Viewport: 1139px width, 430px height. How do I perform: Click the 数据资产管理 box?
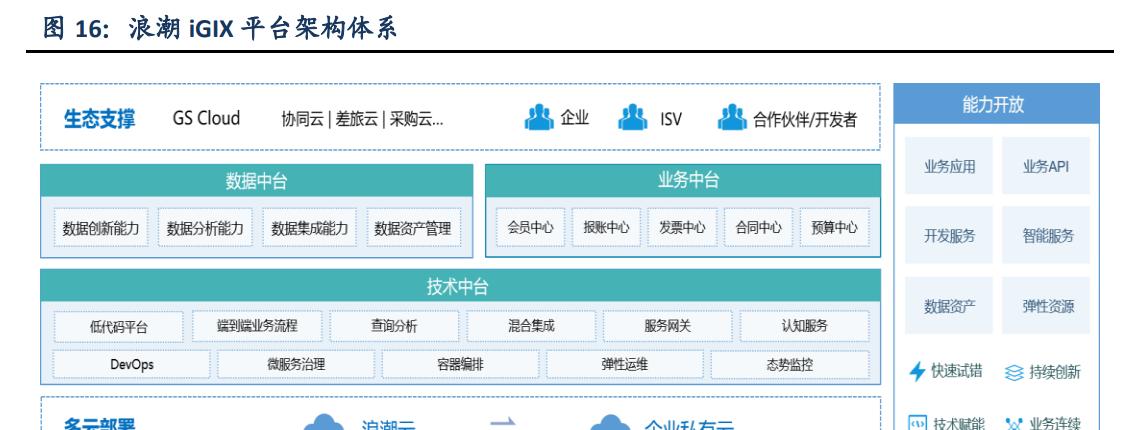point(413,228)
